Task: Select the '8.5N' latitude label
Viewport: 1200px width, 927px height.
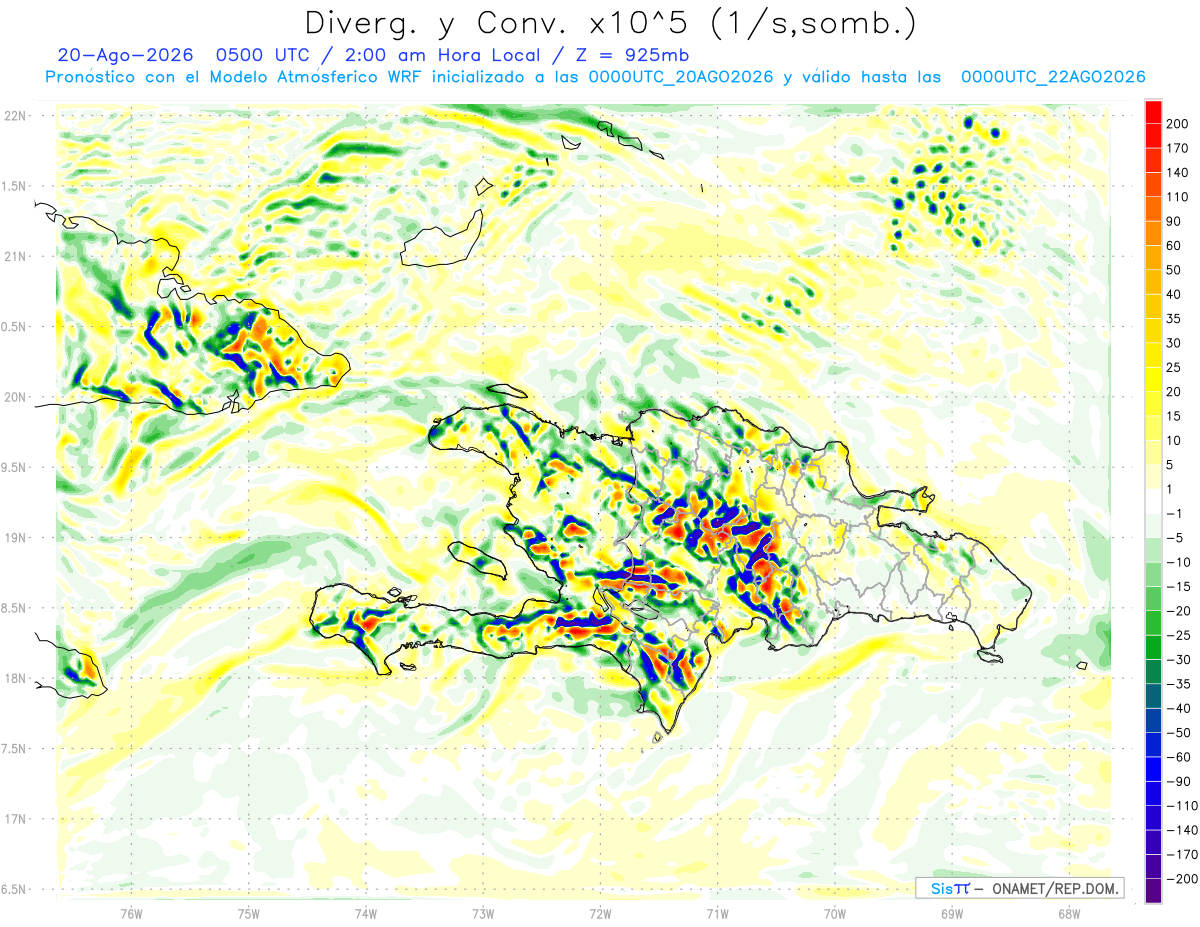Action: 14,608
